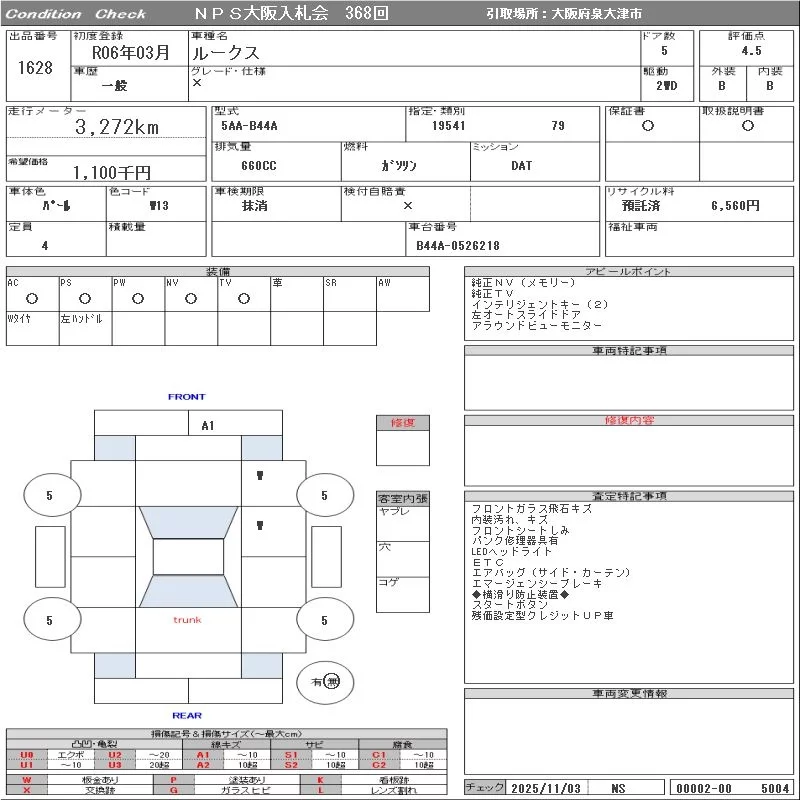
Task: Toggle the TV equipment circle mark
Action: (243, 298)
